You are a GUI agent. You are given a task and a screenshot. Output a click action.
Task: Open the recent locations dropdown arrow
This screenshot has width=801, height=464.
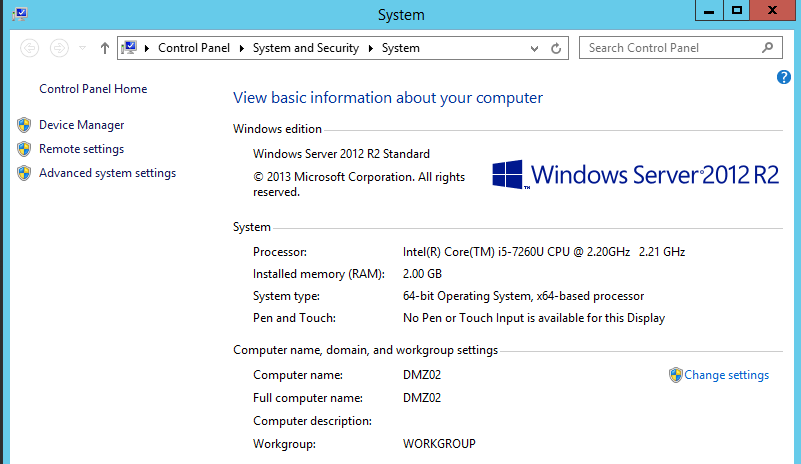82,48
